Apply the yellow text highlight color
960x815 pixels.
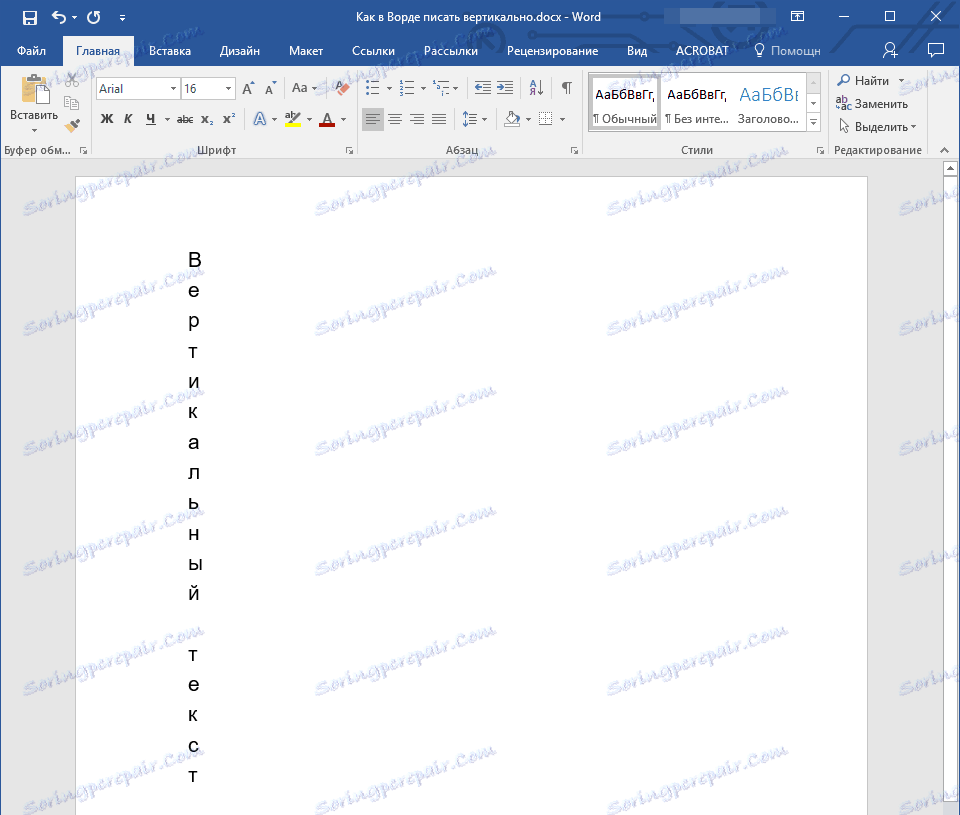coord(293,119)
